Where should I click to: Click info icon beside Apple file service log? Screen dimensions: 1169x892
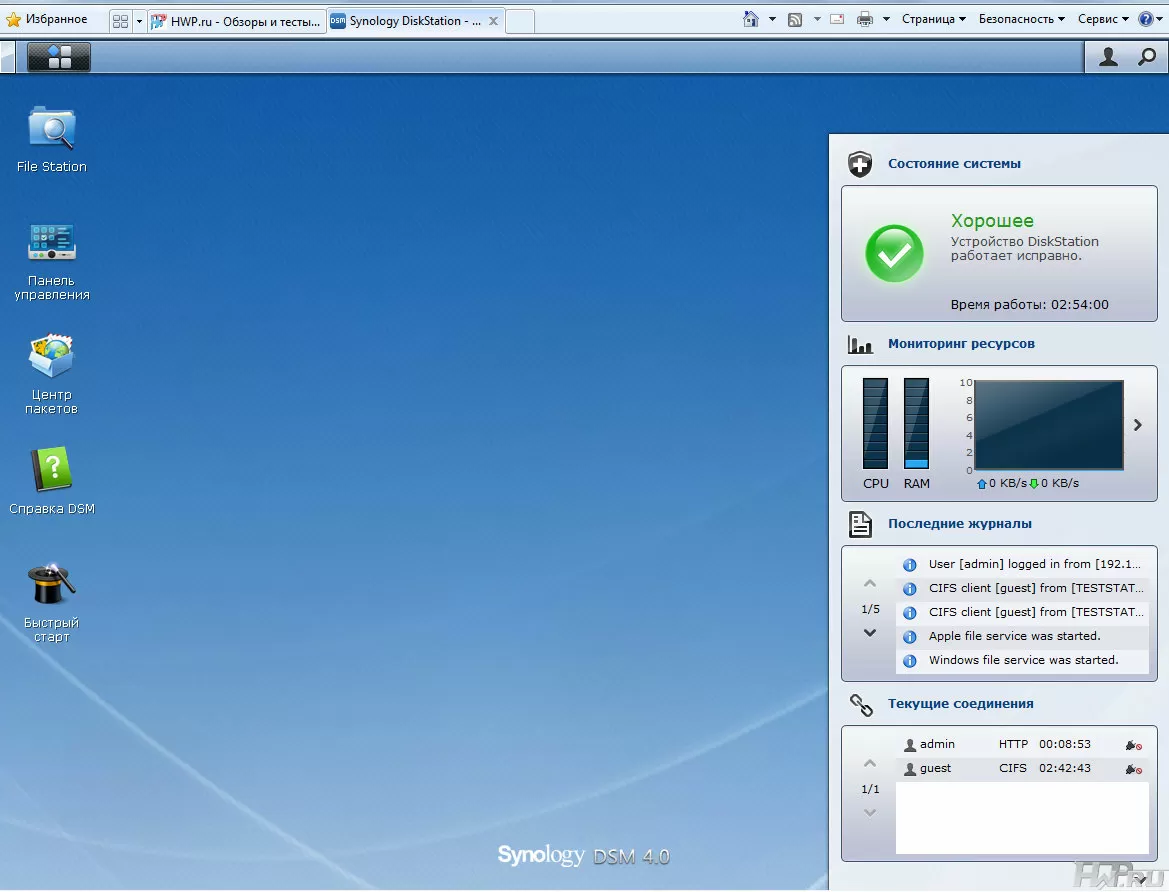point(910,637)
